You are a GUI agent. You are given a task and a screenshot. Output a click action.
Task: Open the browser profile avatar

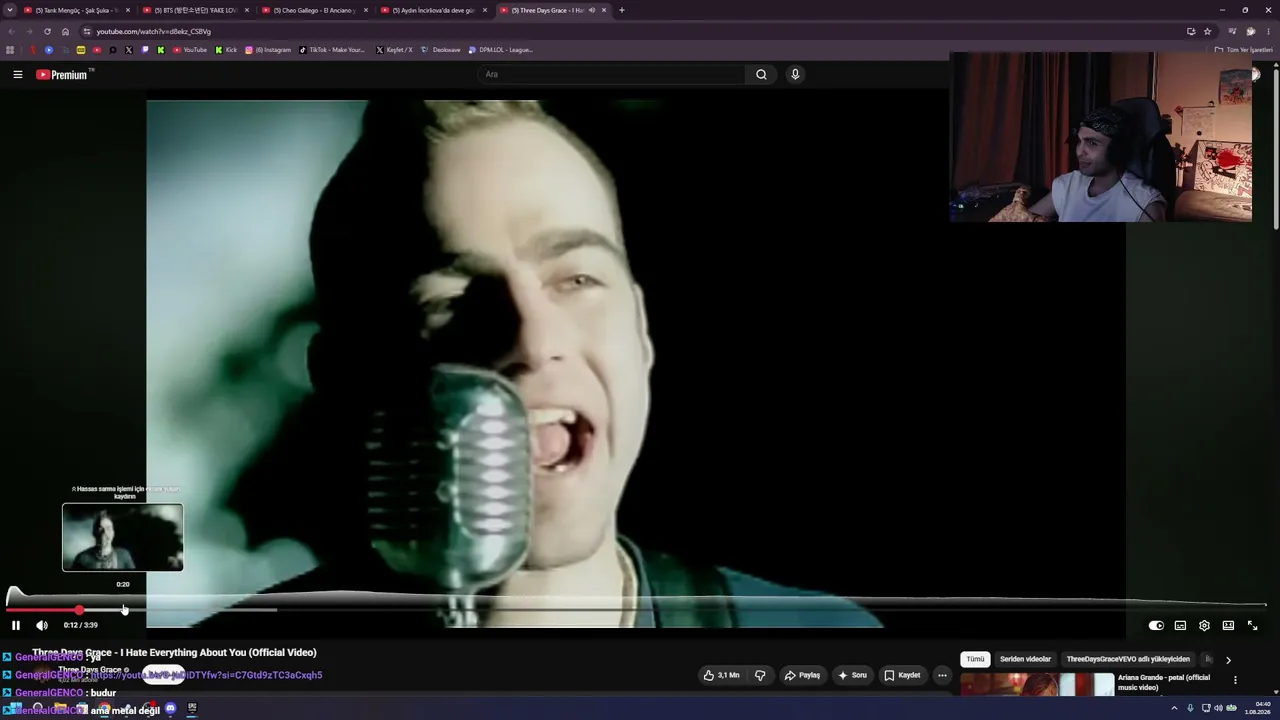tap(1250, 31)
